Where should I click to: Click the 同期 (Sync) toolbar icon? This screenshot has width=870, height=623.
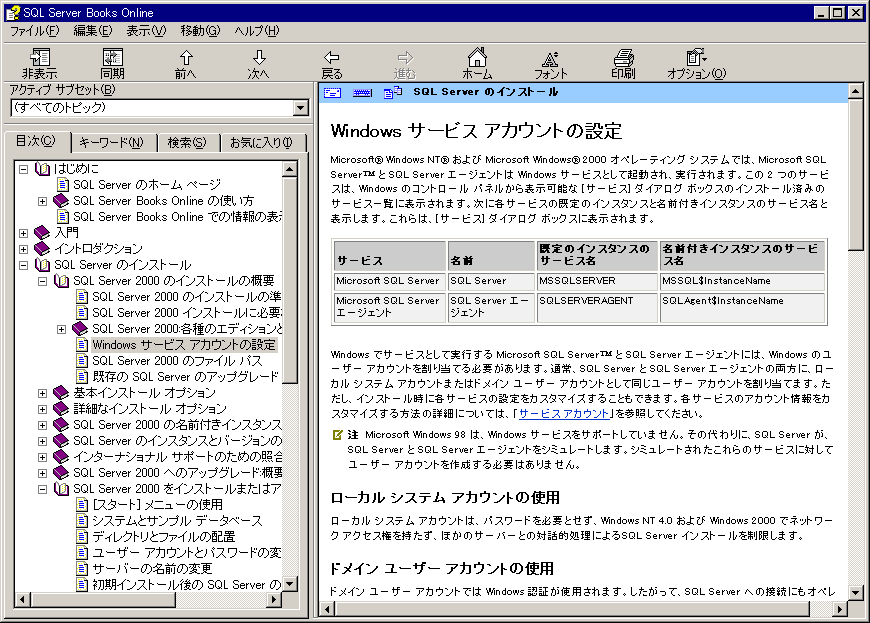[x=113, y=58]
